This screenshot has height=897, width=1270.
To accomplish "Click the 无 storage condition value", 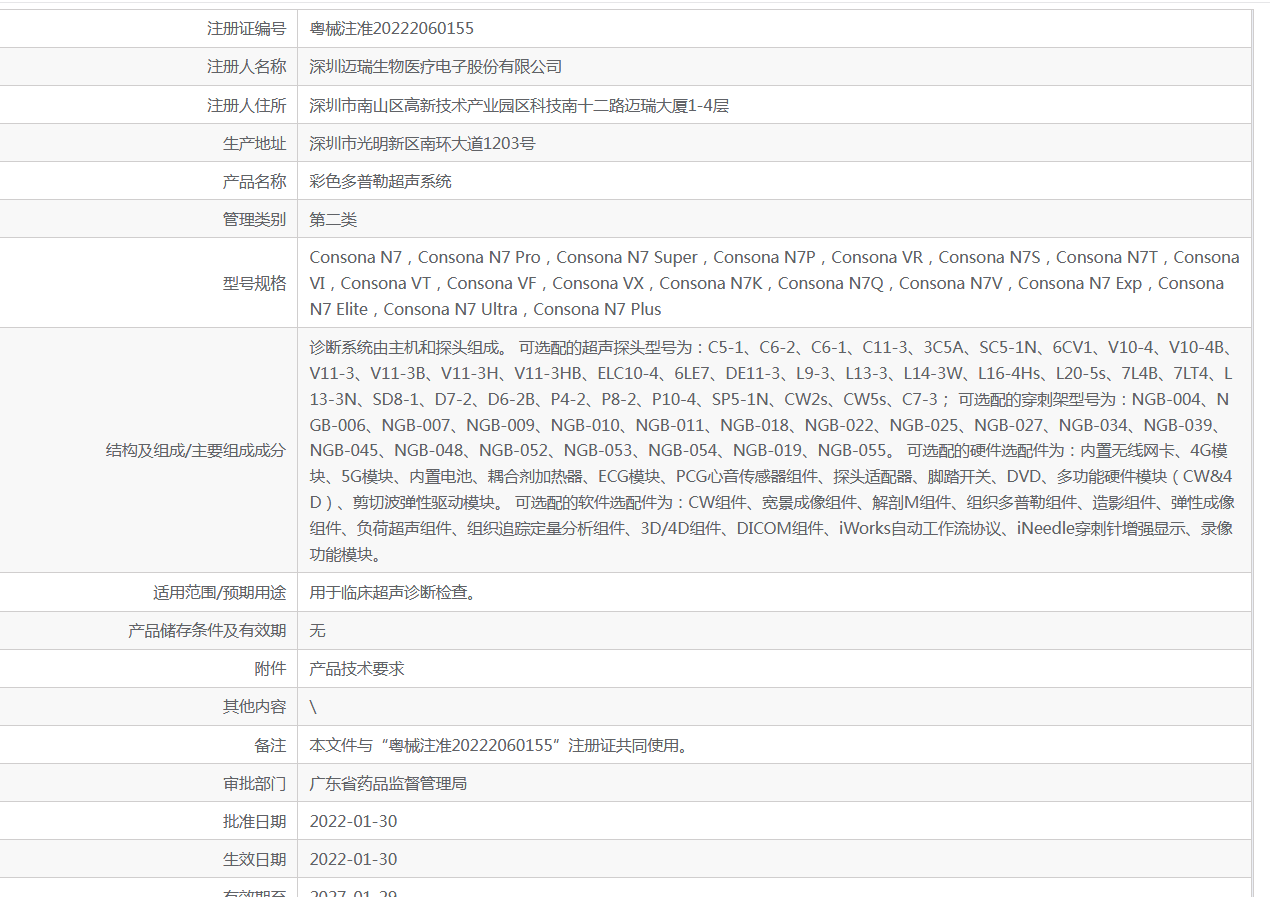I will (x=317, y=630).
